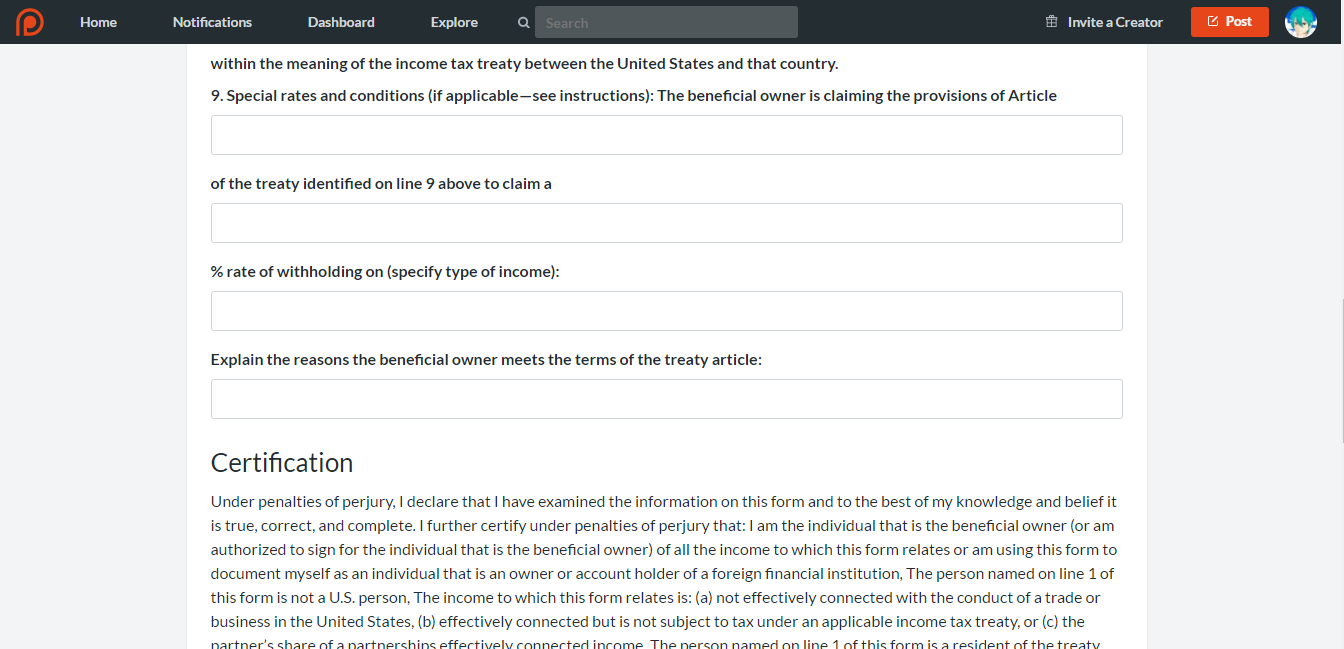The image size is (1344, 649).
Task: Focus the type of income input field
Action: pos(666,311)
